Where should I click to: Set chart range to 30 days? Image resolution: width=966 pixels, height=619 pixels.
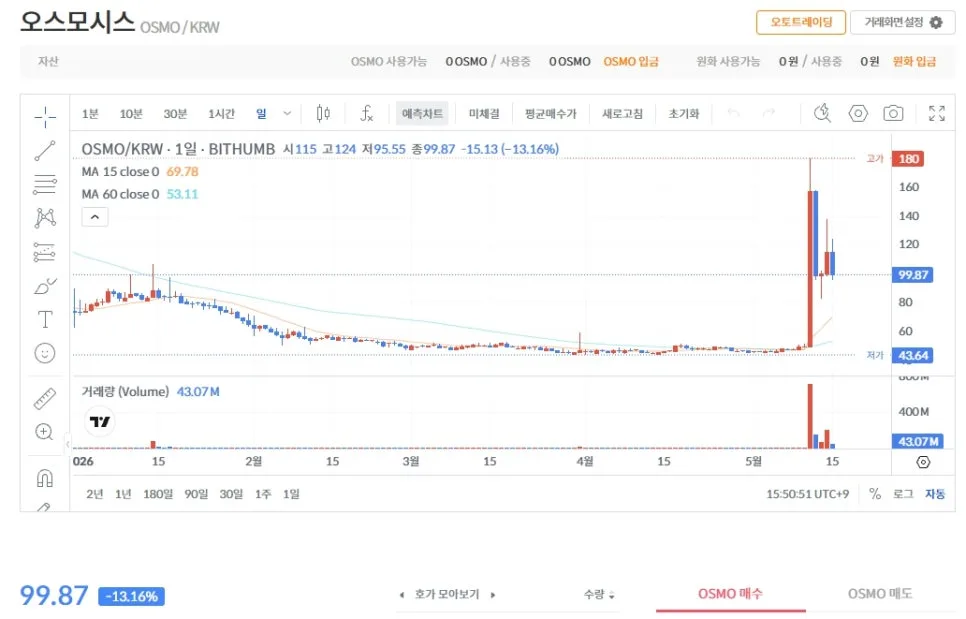[x=231, y=494]
